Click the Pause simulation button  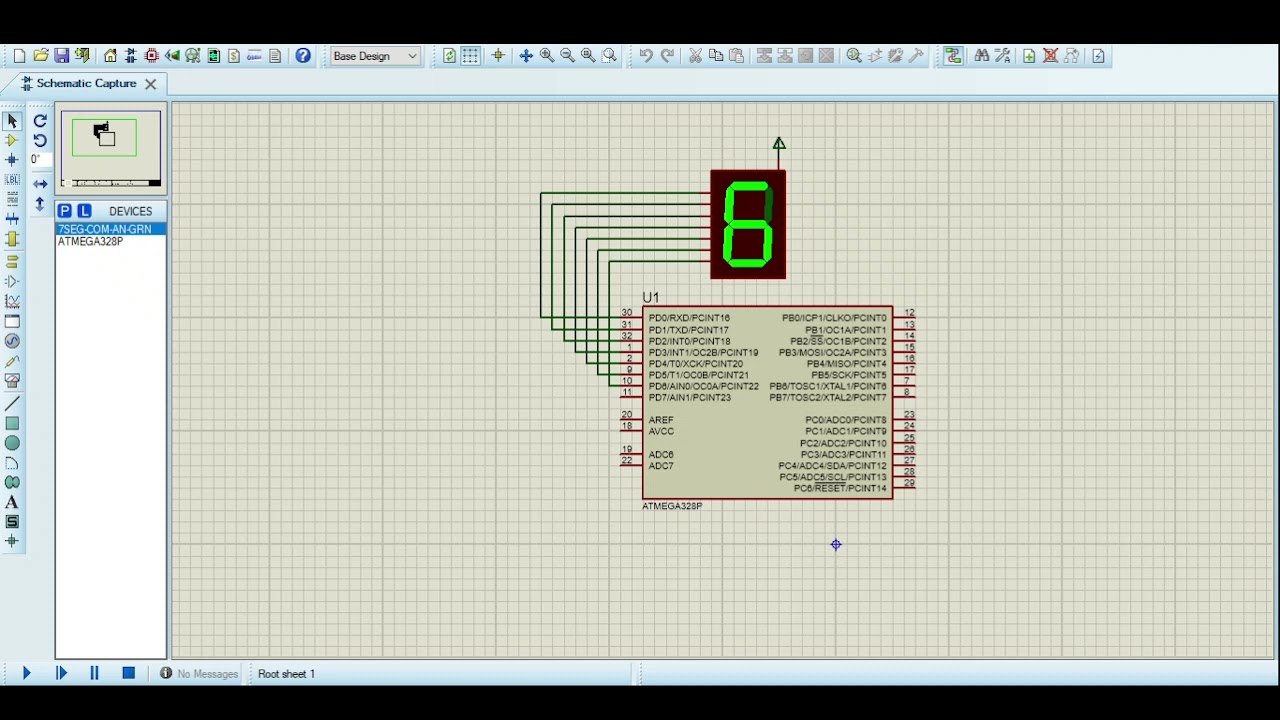coord(95,674)
